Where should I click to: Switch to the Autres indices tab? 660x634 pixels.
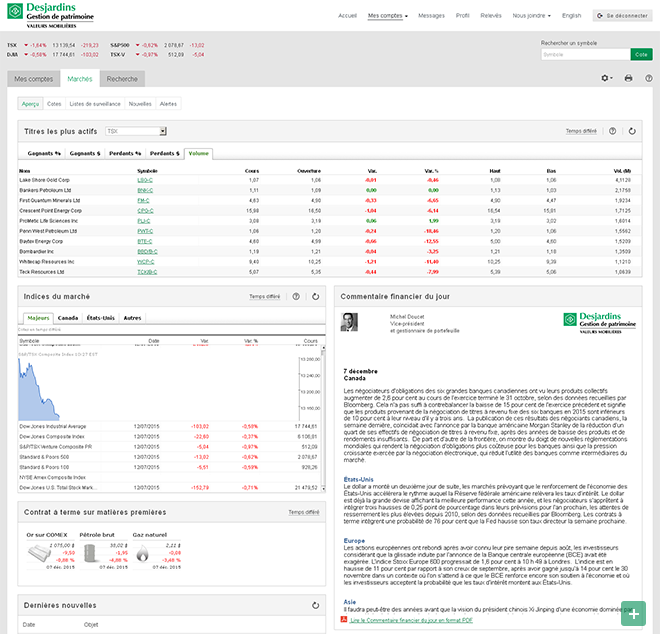coord(132,318)
